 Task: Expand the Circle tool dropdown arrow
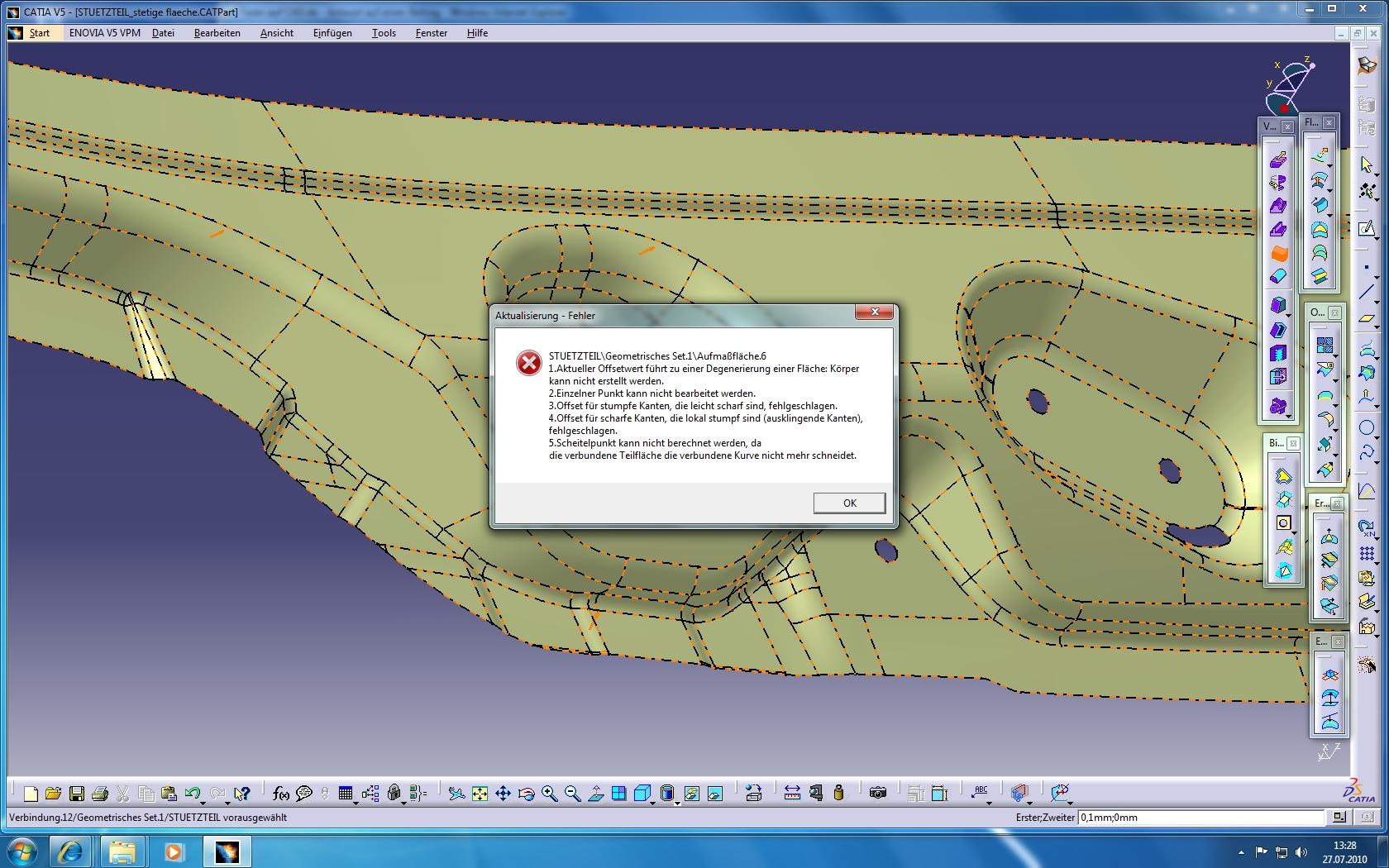click(1377, 436)
